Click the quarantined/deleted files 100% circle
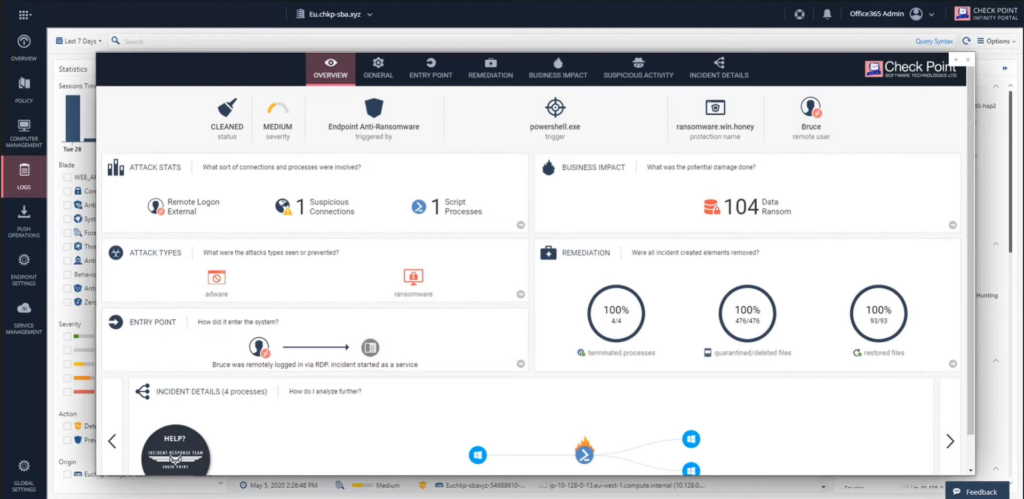Screen dimensions: 1024x499 747,314
